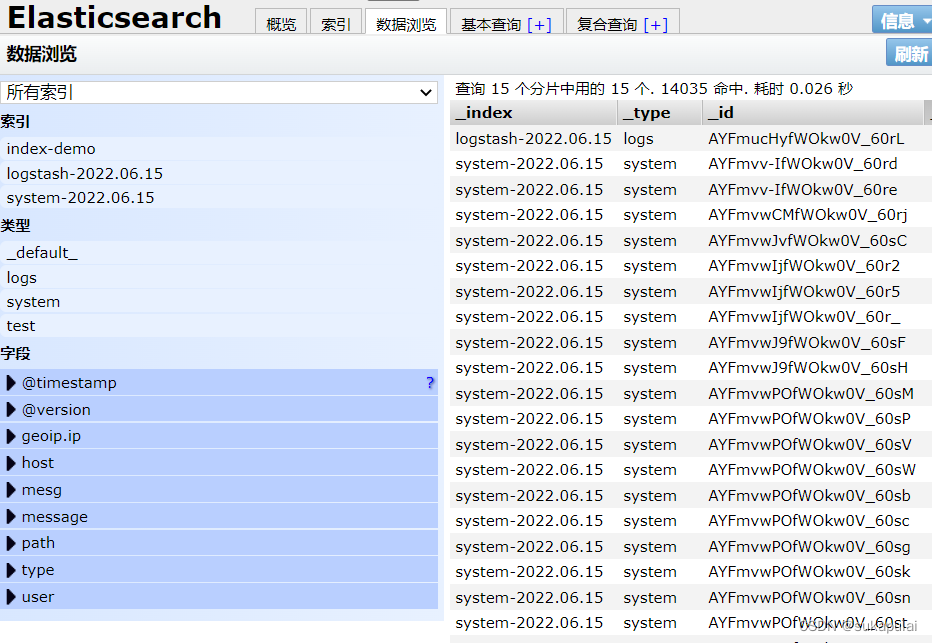The image size is (932, 643).
Task: Open the 基本查询 tab
Action: point(491,24)
